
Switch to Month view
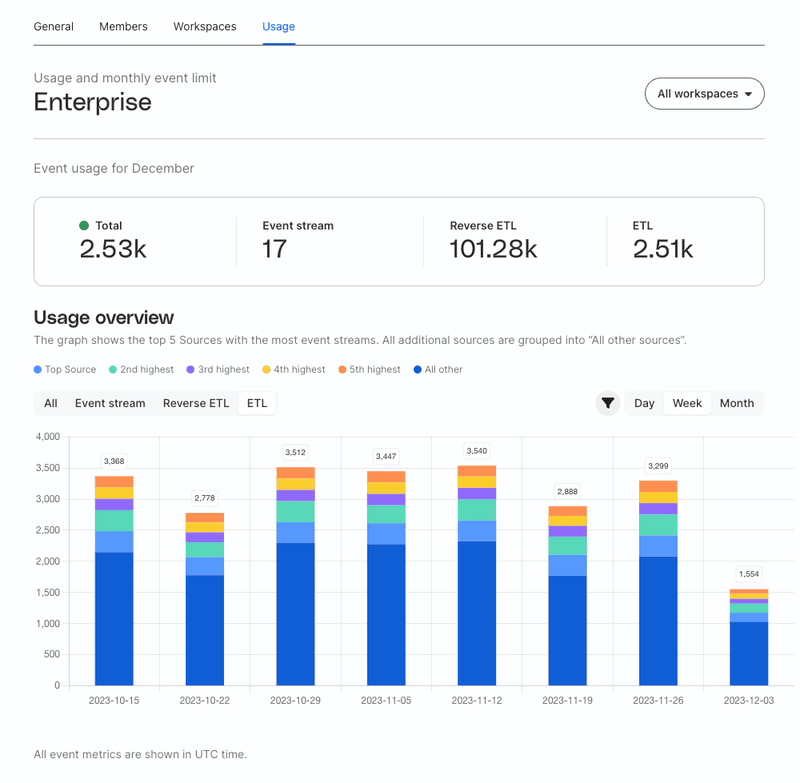click(x=737, y=403)
